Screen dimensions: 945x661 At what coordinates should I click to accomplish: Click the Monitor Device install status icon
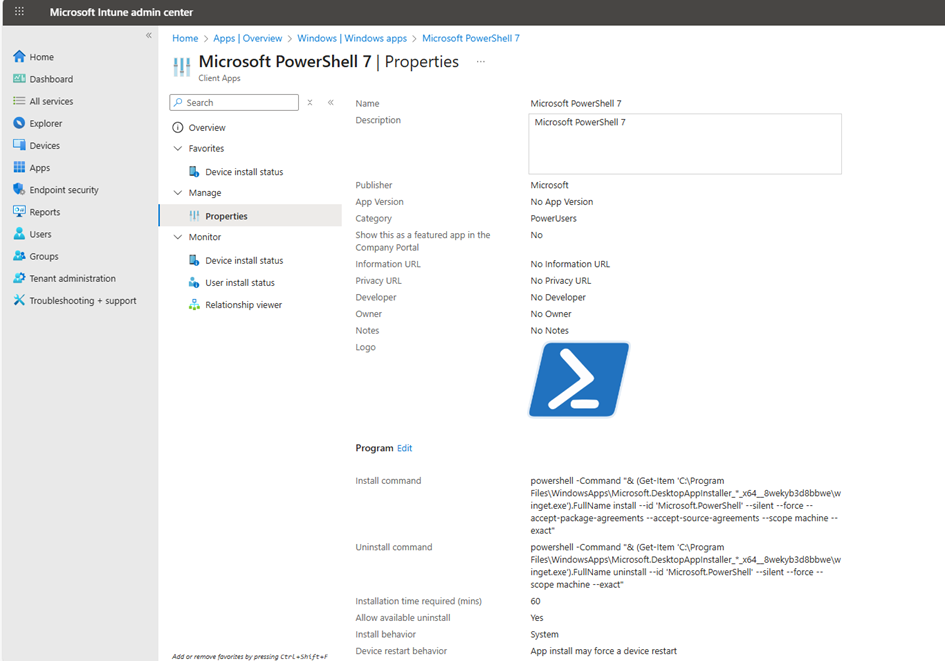(x=194, y=260)
